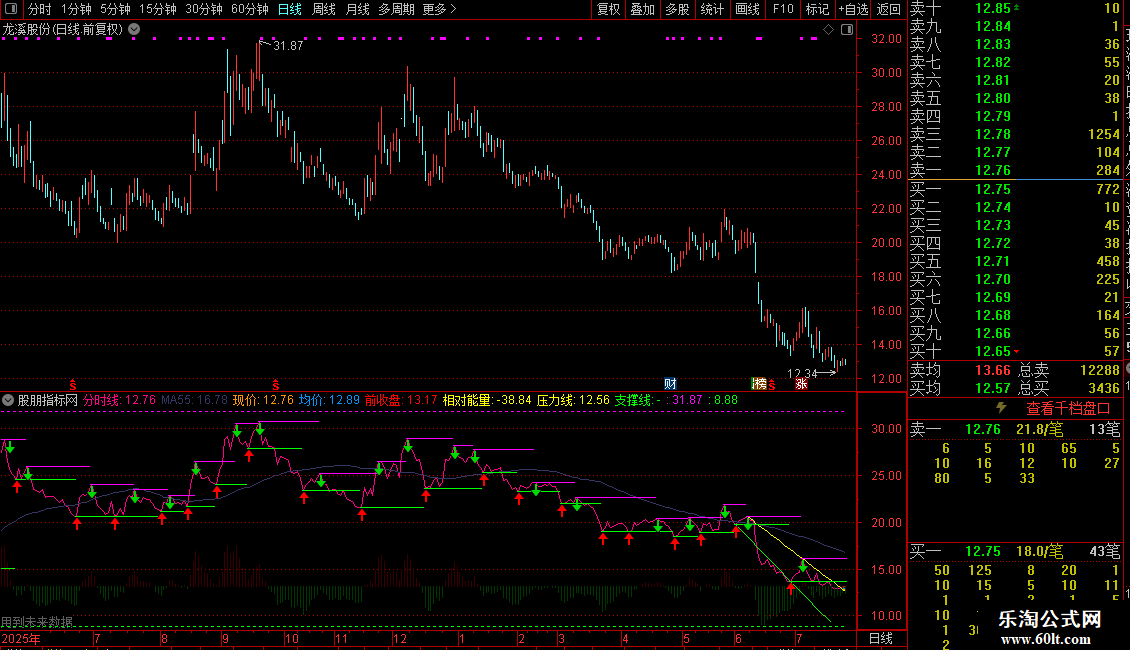Click the 股朋指标网 indicator name
Image resolution: width=1130 pixels, height=650 pixels.
click(48, 400)
